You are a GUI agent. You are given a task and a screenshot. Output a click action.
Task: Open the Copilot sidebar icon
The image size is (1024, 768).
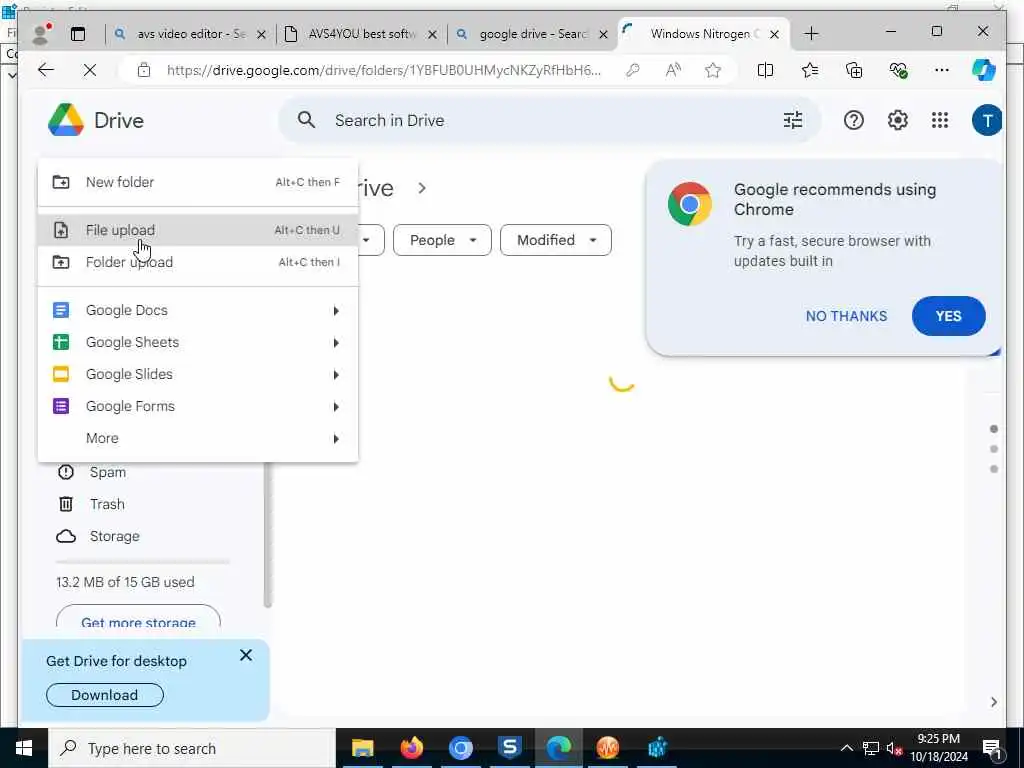tap(984, 70)
